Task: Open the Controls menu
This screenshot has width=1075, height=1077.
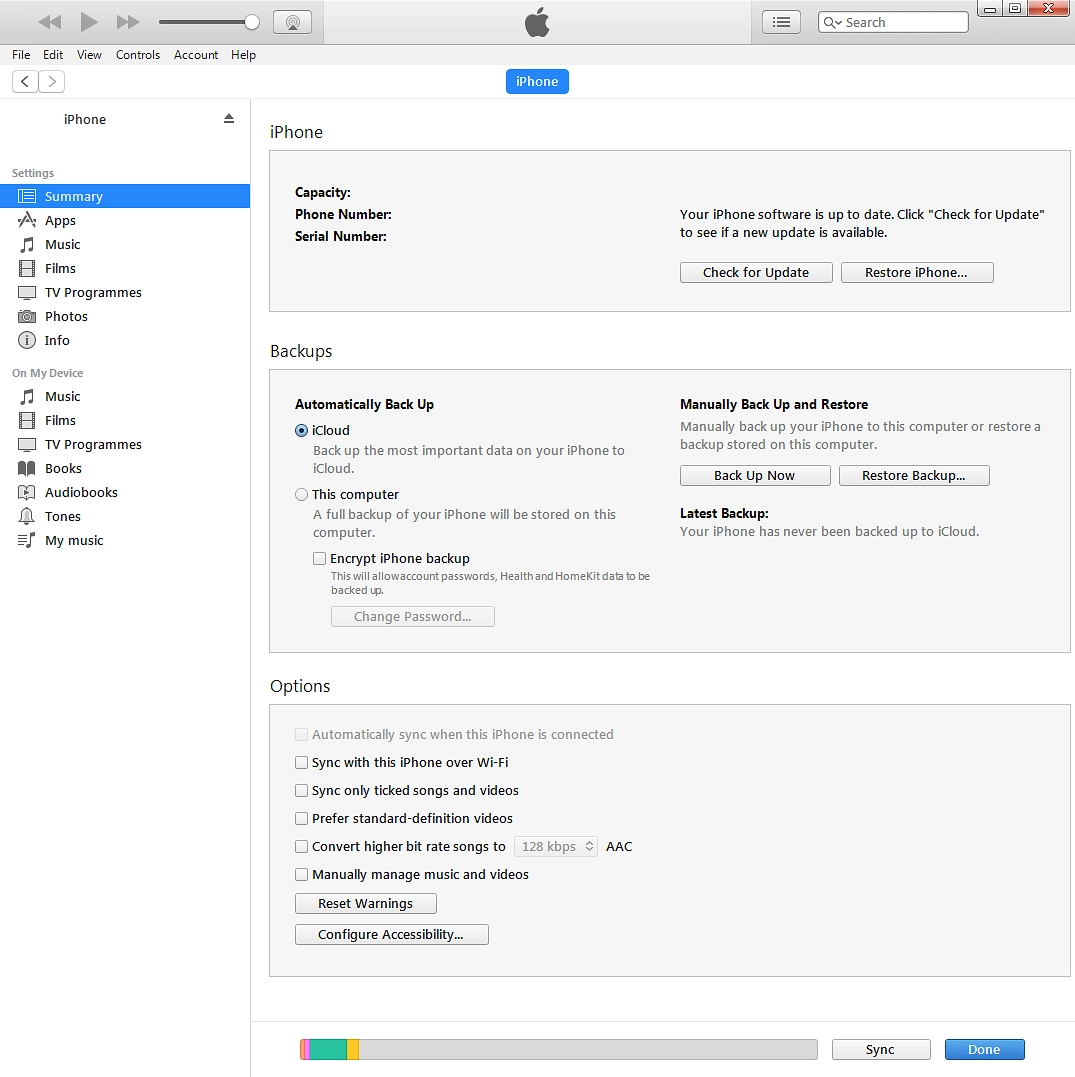Action: point(138,55)
